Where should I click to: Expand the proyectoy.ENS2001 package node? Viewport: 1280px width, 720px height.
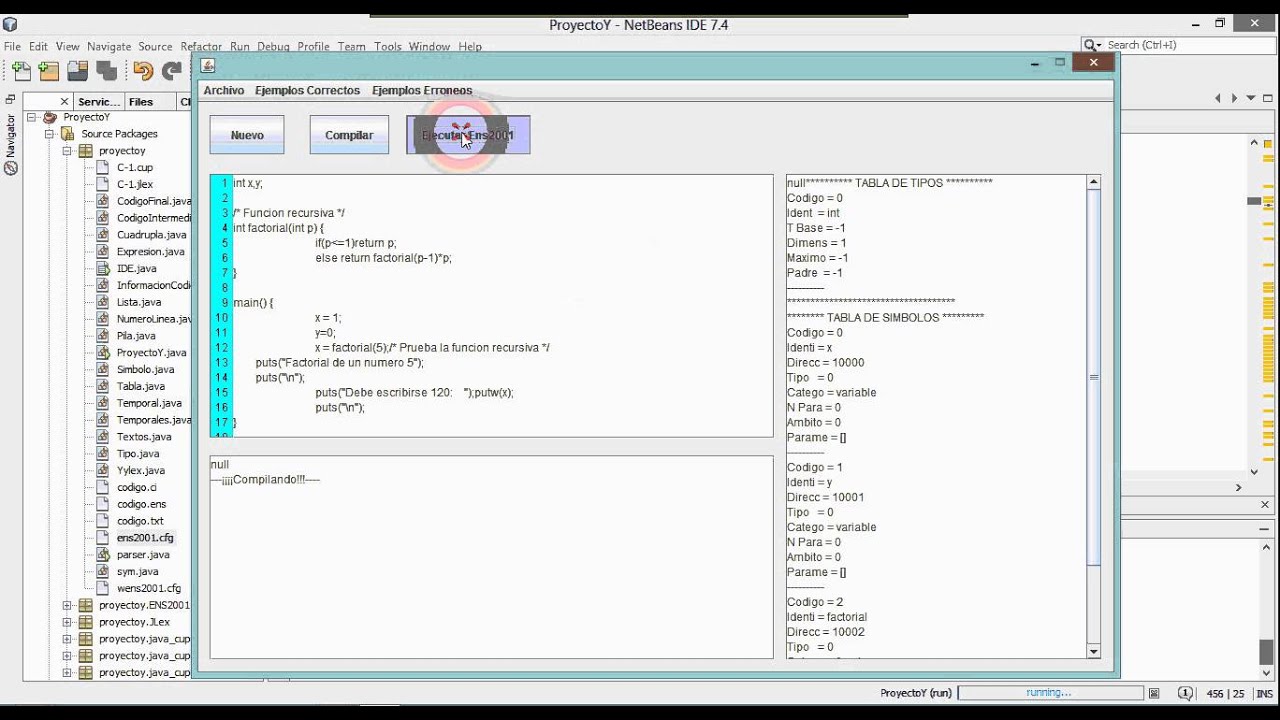67,605
